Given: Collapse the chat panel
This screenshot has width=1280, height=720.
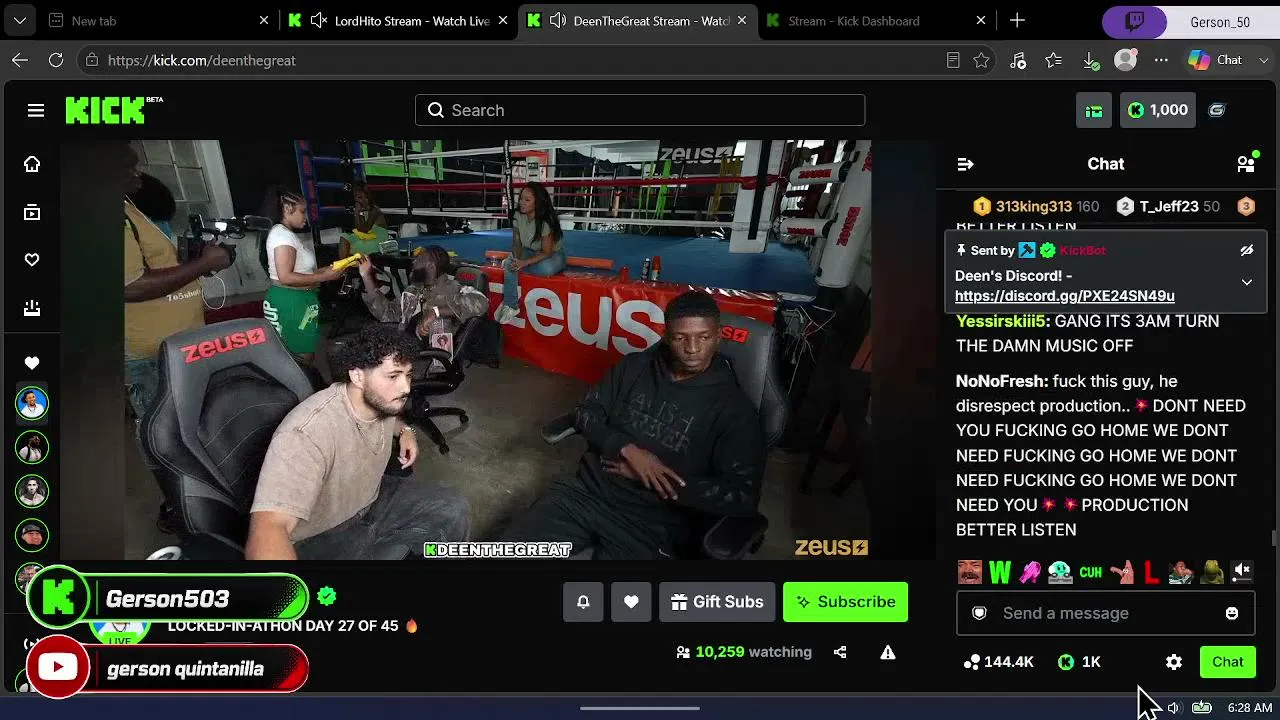Looking at the screenshot, I should (x=965, y=164).
